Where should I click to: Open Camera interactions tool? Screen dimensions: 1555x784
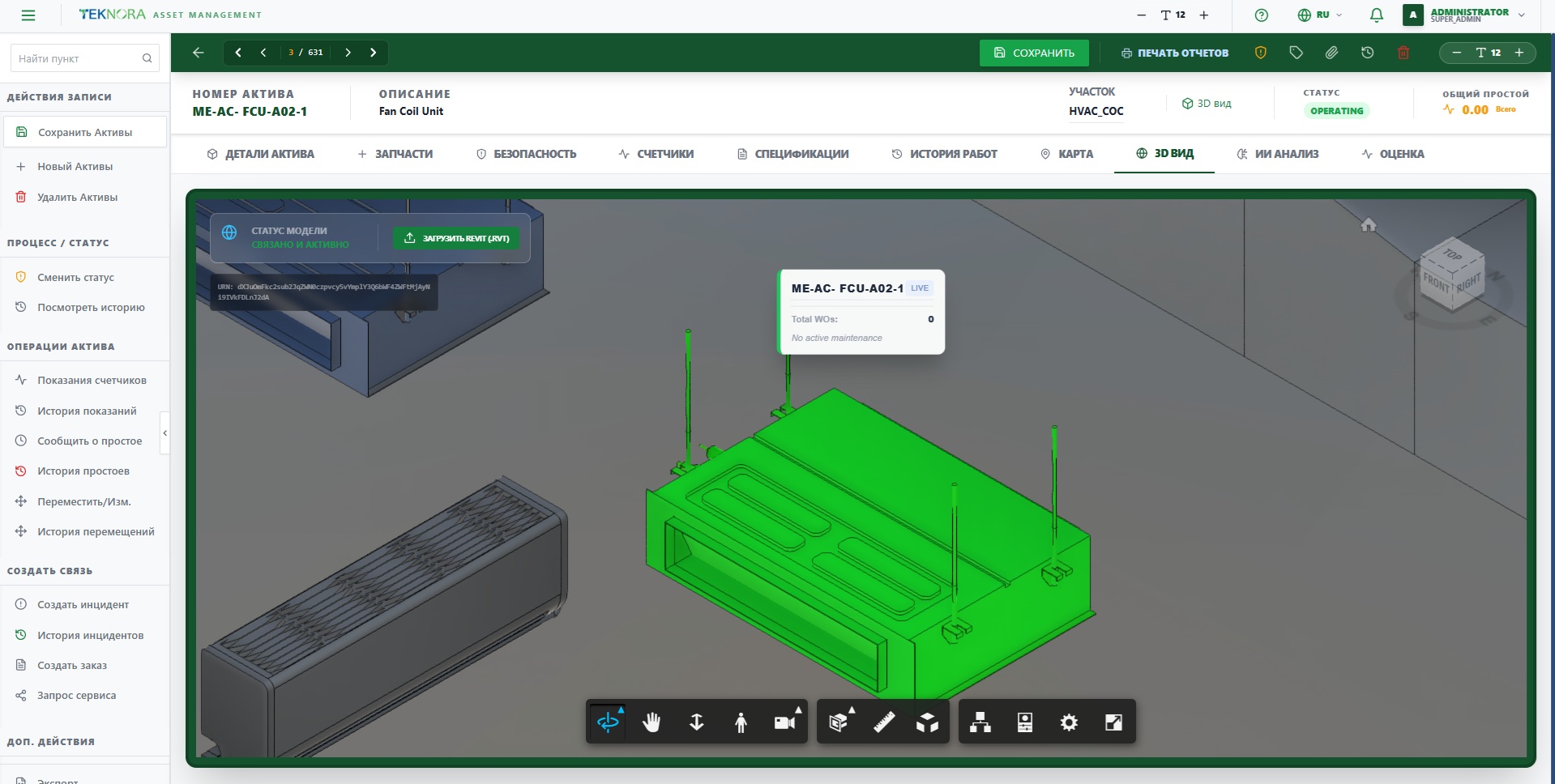784,722
